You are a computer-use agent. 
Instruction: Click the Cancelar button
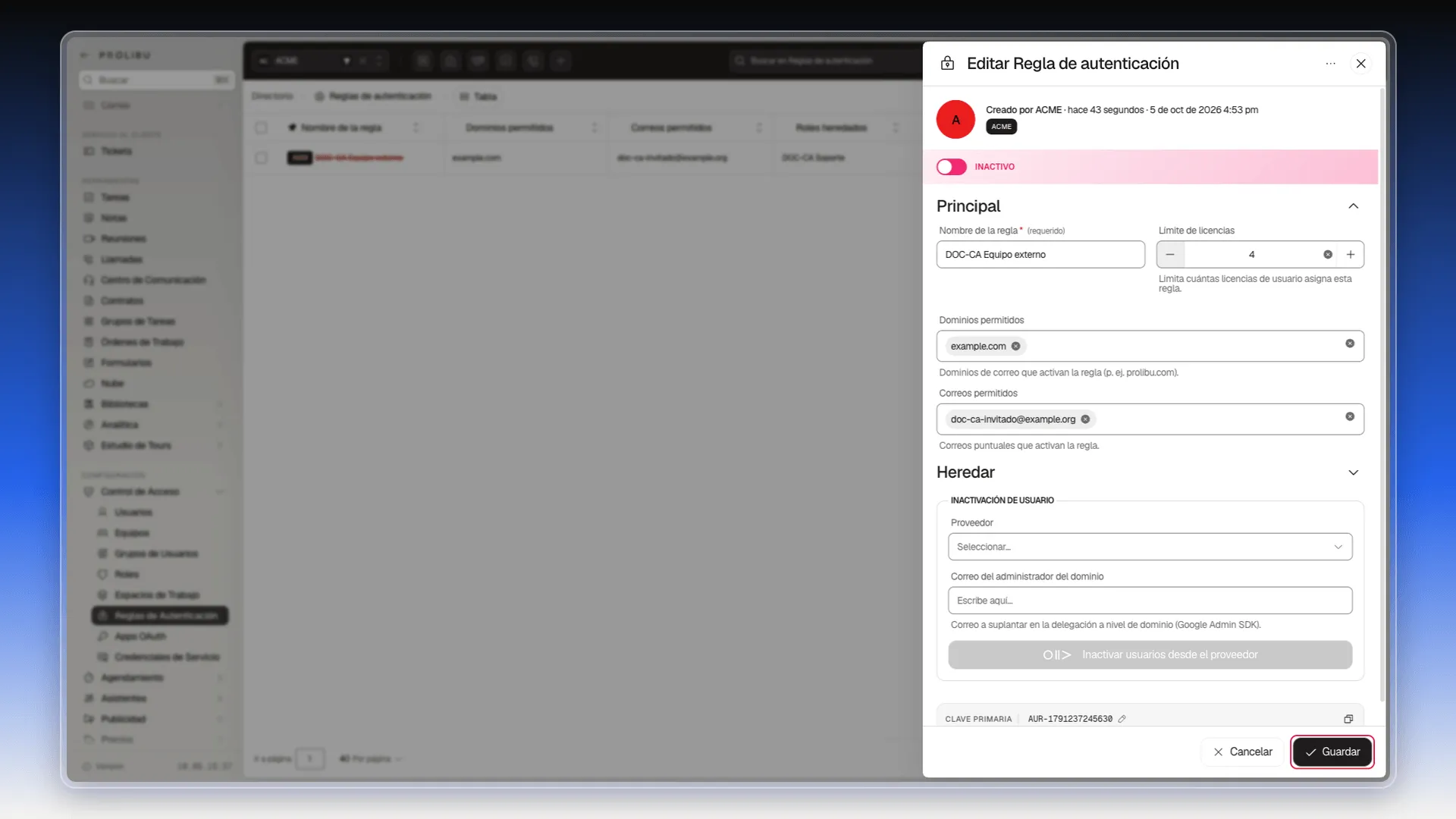tap(1243, 752)
